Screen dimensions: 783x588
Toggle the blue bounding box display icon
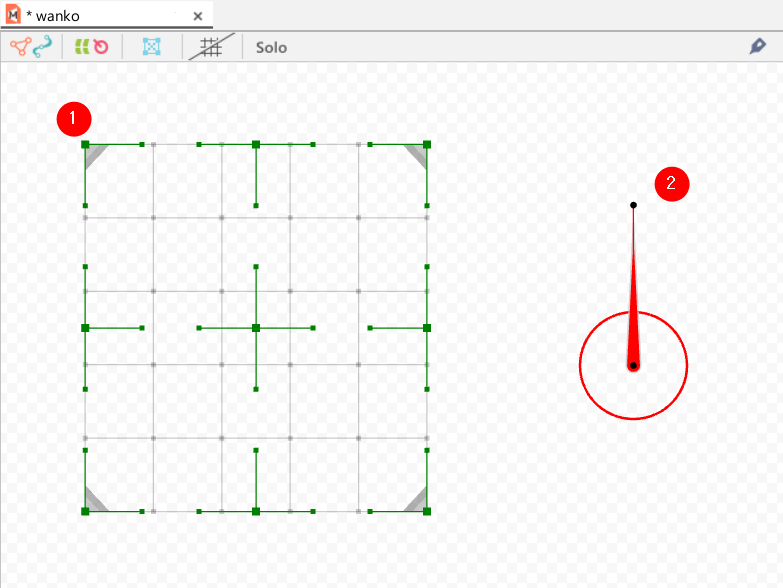(x=151, y=47)
